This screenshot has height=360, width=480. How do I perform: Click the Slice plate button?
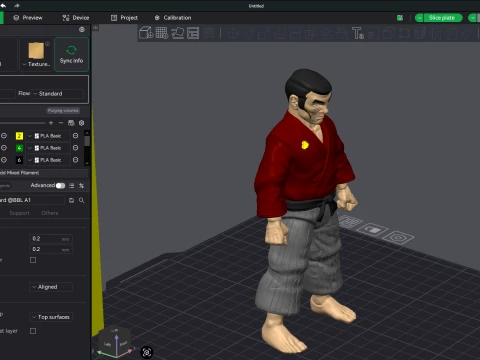pyautogui.click(x=443, y=18)
